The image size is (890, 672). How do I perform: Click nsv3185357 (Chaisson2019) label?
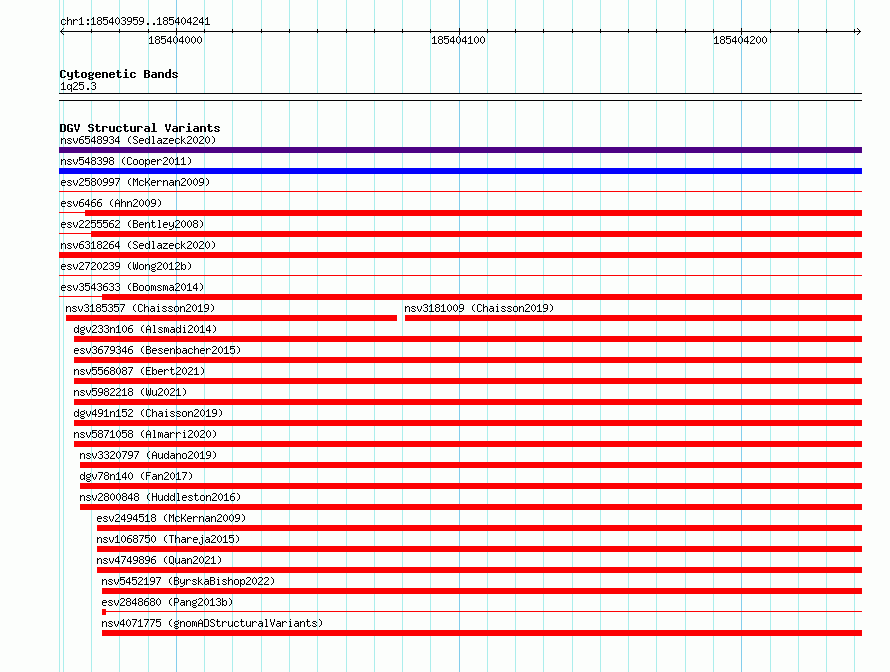(x=140, y=308)
